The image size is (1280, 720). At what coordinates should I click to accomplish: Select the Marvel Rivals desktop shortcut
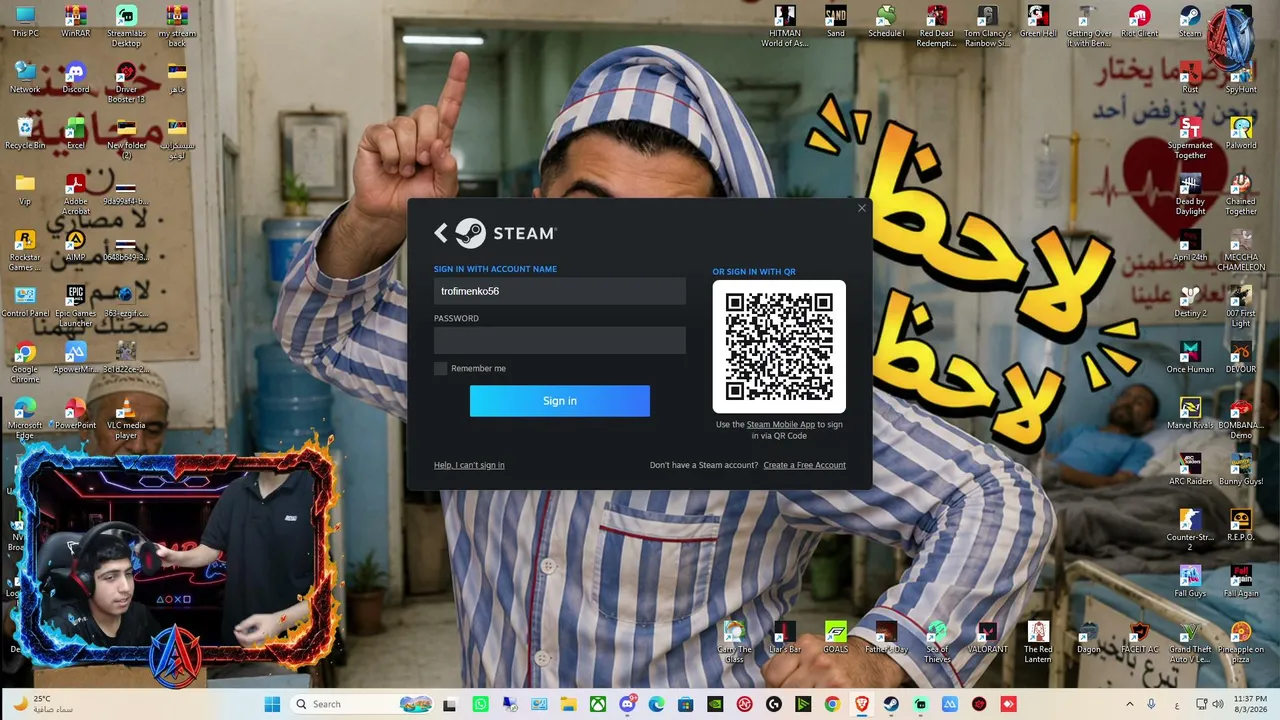pos(1190,414)
